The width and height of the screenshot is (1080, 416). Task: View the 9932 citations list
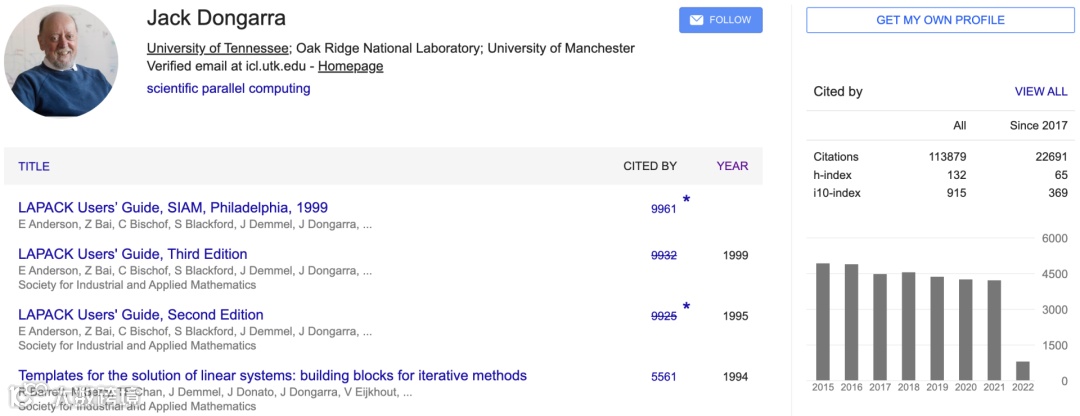[x=664, y=255]
